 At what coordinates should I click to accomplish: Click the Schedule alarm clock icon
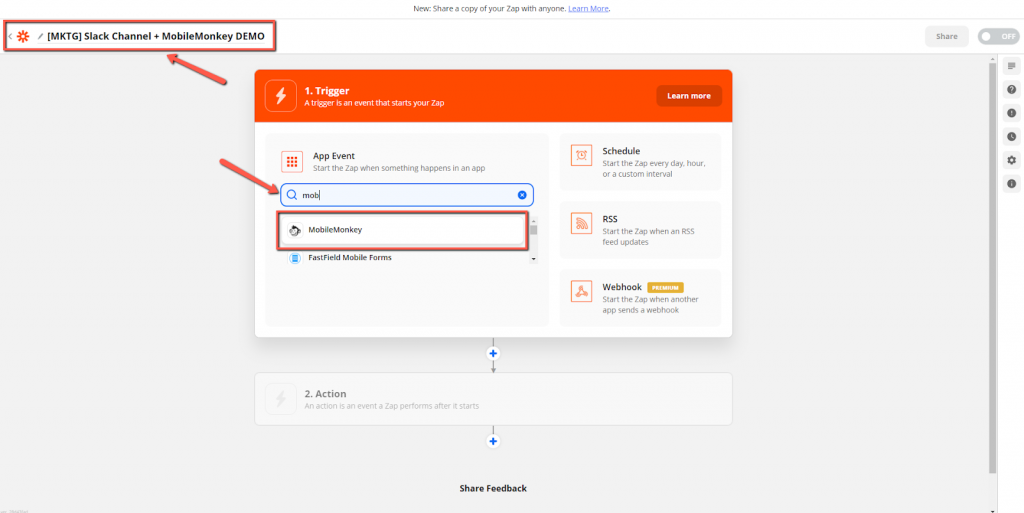(x=581, y=155)
